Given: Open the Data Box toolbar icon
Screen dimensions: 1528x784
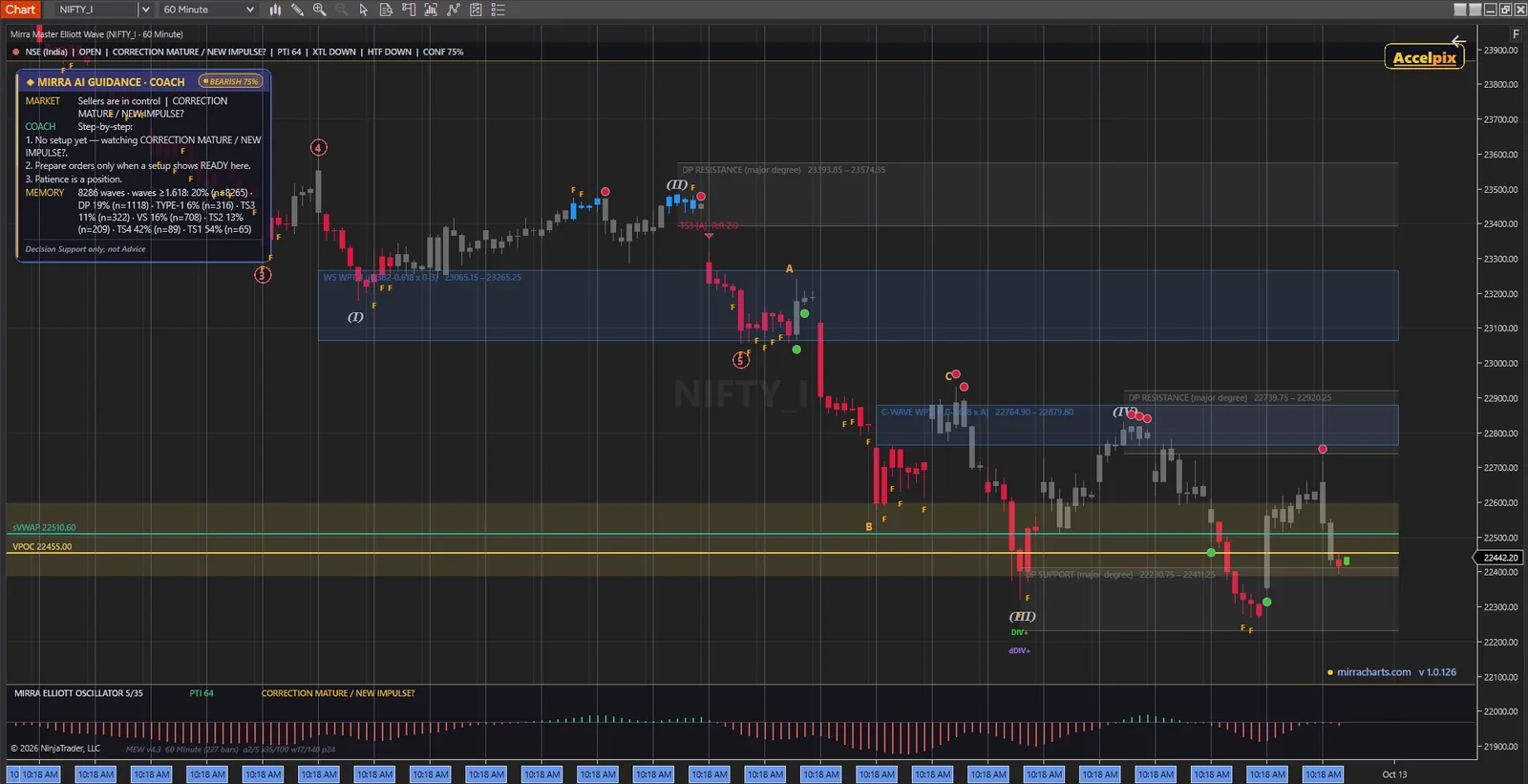Looking at the screenshot, I should point(386,10).
